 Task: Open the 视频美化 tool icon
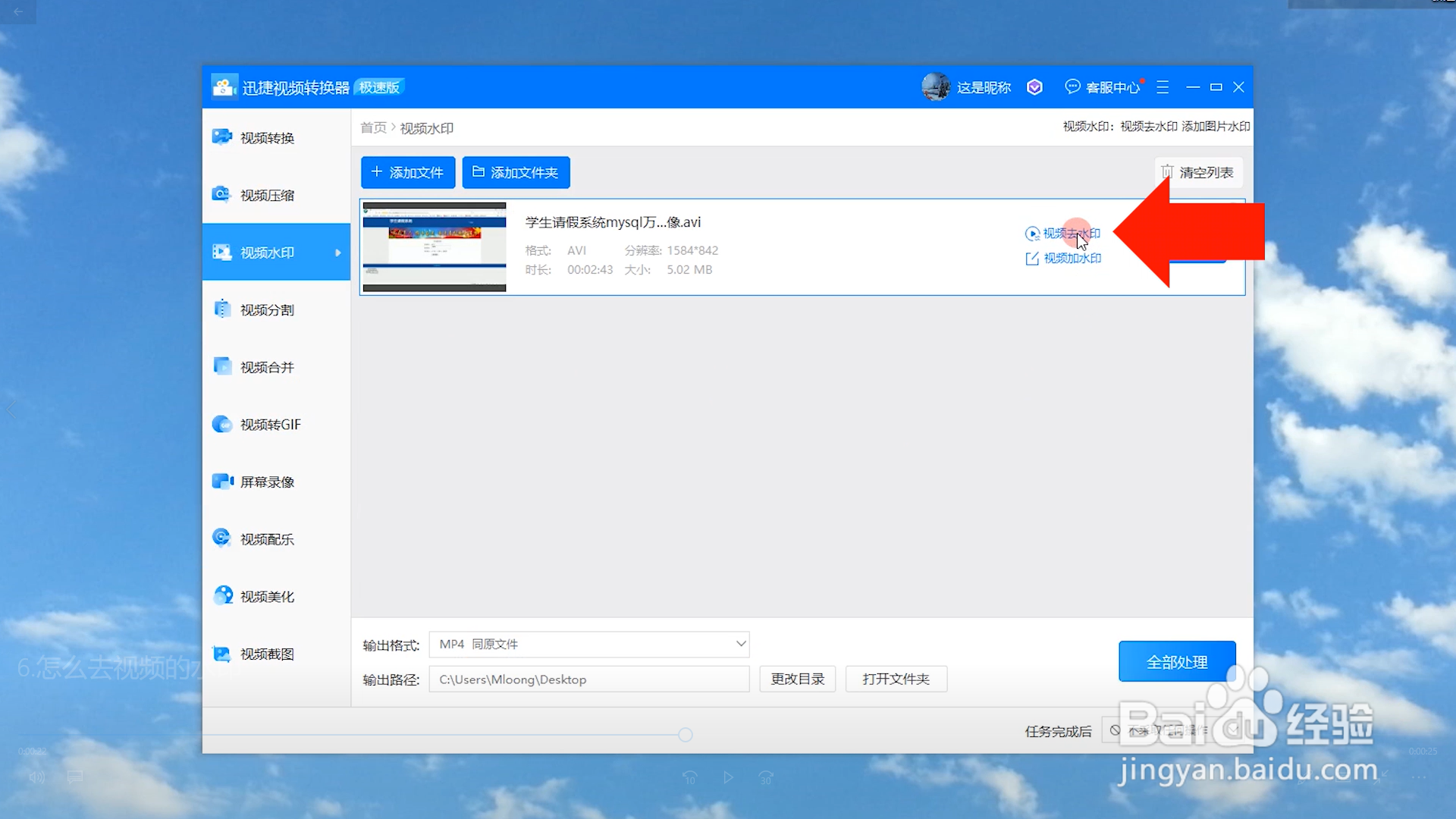[x=221, y=596]
